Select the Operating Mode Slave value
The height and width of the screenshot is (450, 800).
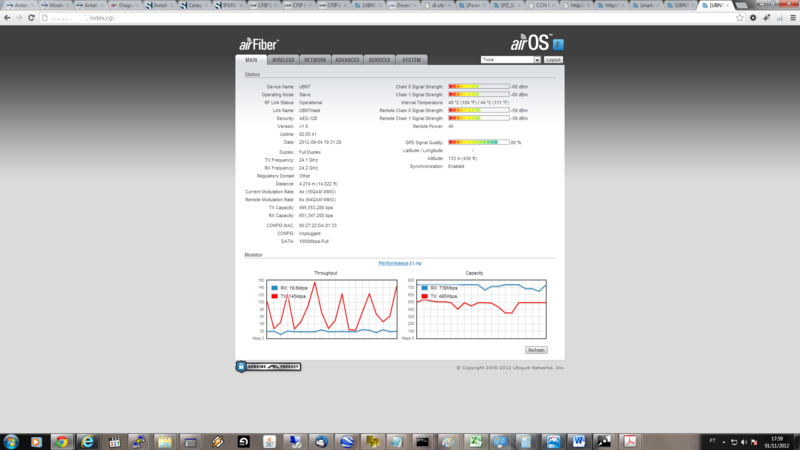point(305,95)
